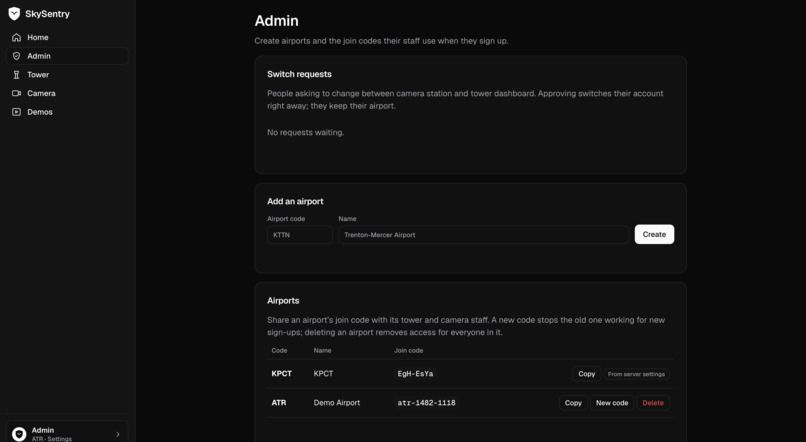The image size is (806, 442).
Task: Click the bold ATR code cell
Action: click(279, 402)
